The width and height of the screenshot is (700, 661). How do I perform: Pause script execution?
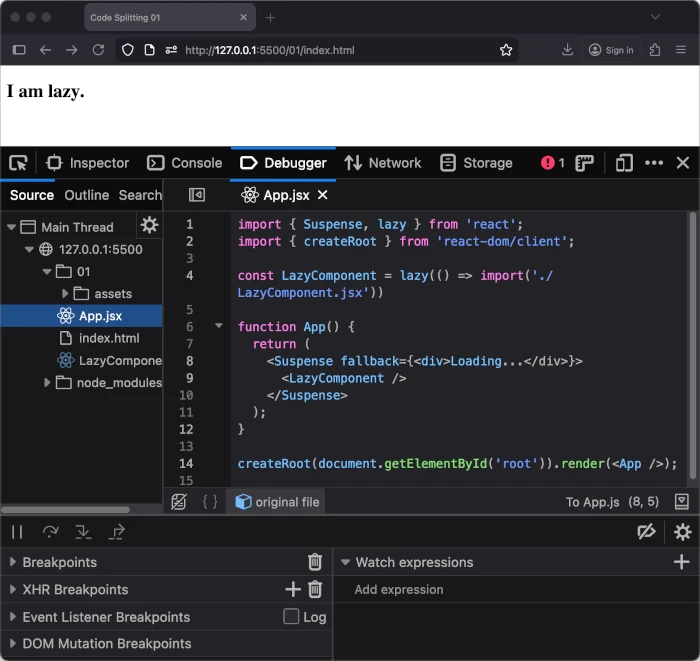point(17,532)
